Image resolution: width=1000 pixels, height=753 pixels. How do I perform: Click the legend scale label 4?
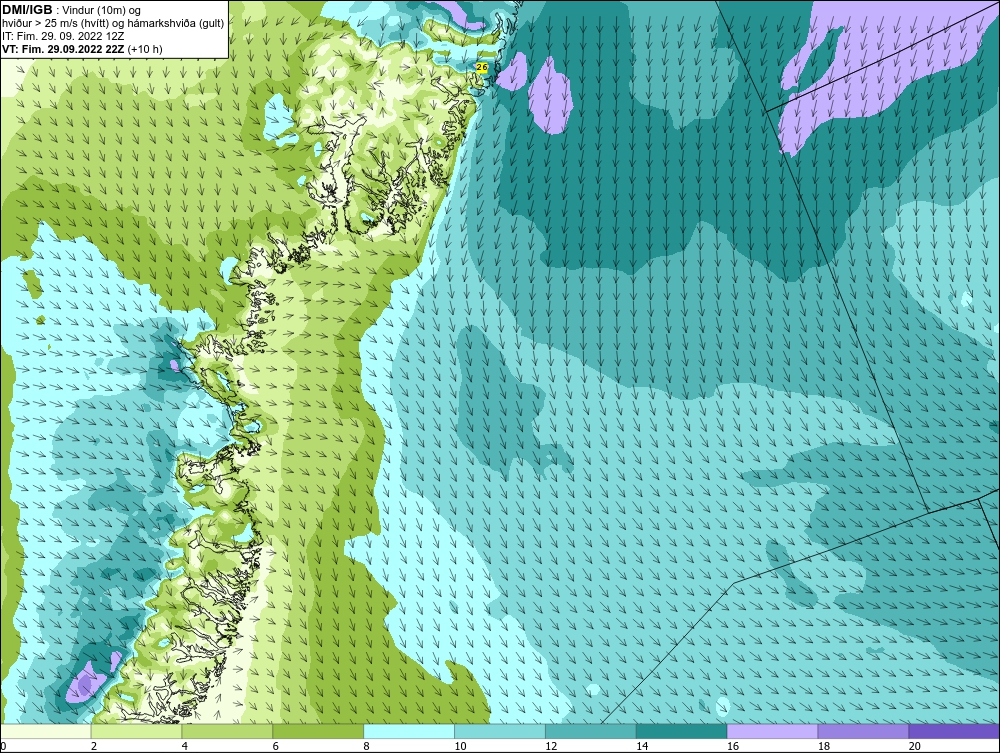[x=185, y=746]
